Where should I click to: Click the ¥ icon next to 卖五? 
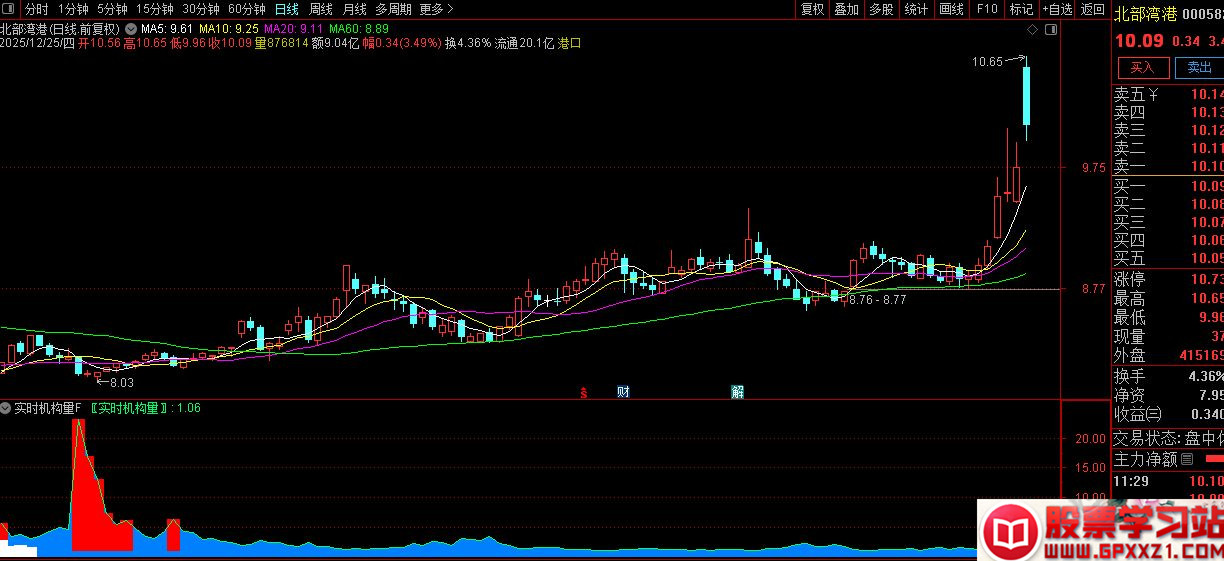pos(1153,95)
